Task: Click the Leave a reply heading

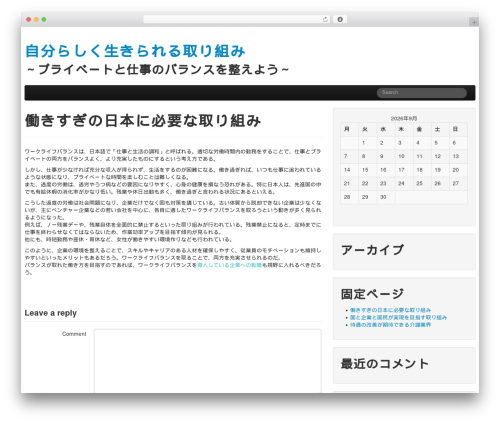Action: point(51,313)
